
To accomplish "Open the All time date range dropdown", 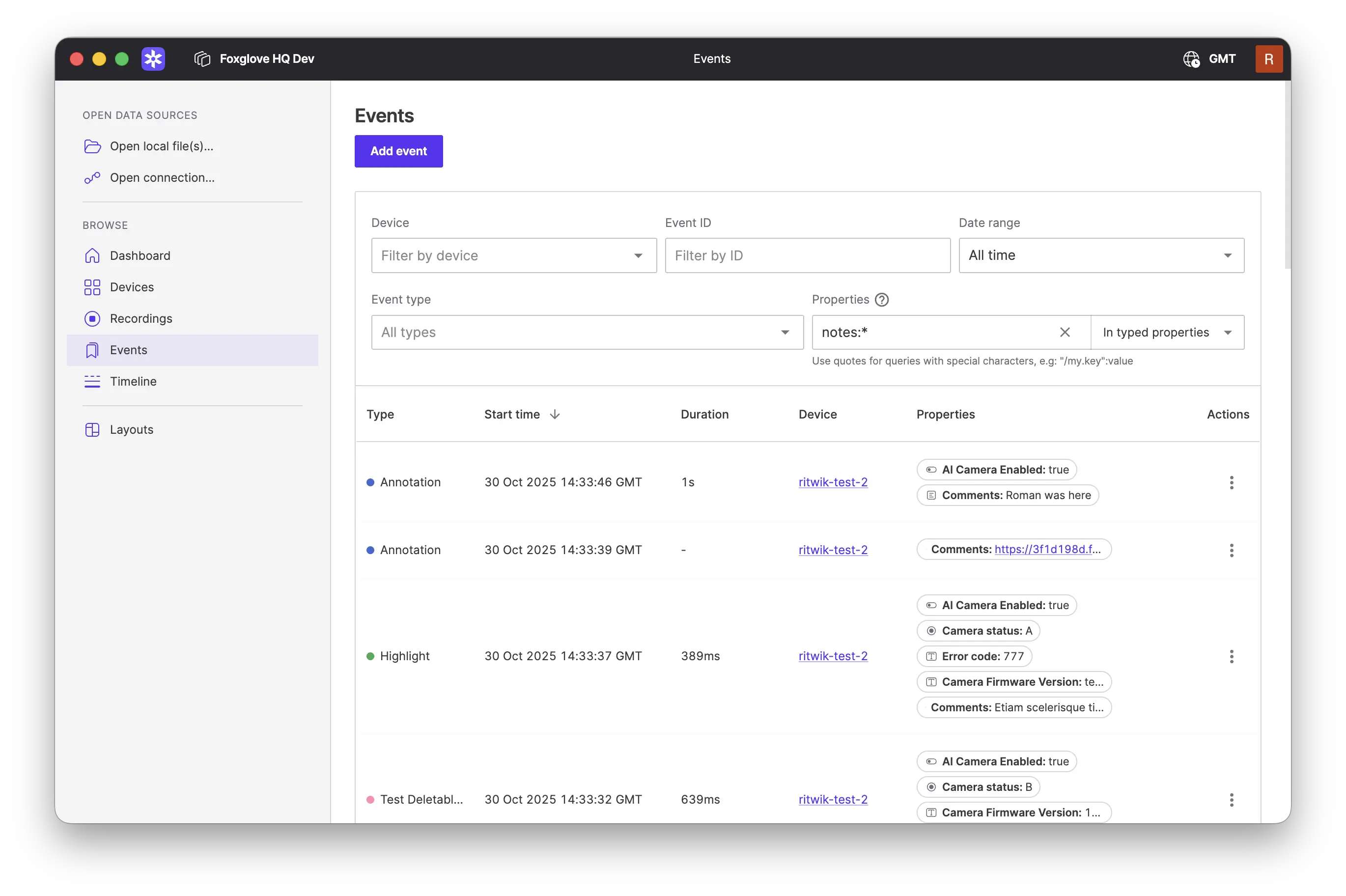I will click(x=1101, y=255).
